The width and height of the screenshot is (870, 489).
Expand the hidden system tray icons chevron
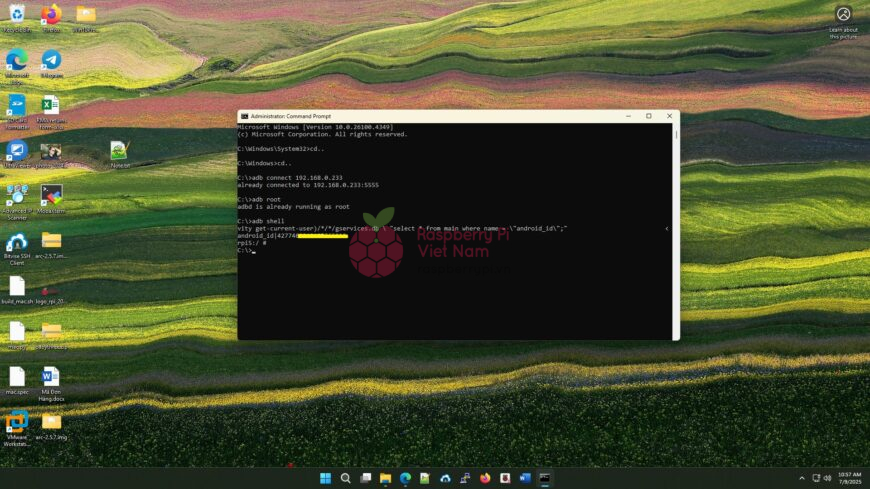point(801,479)
